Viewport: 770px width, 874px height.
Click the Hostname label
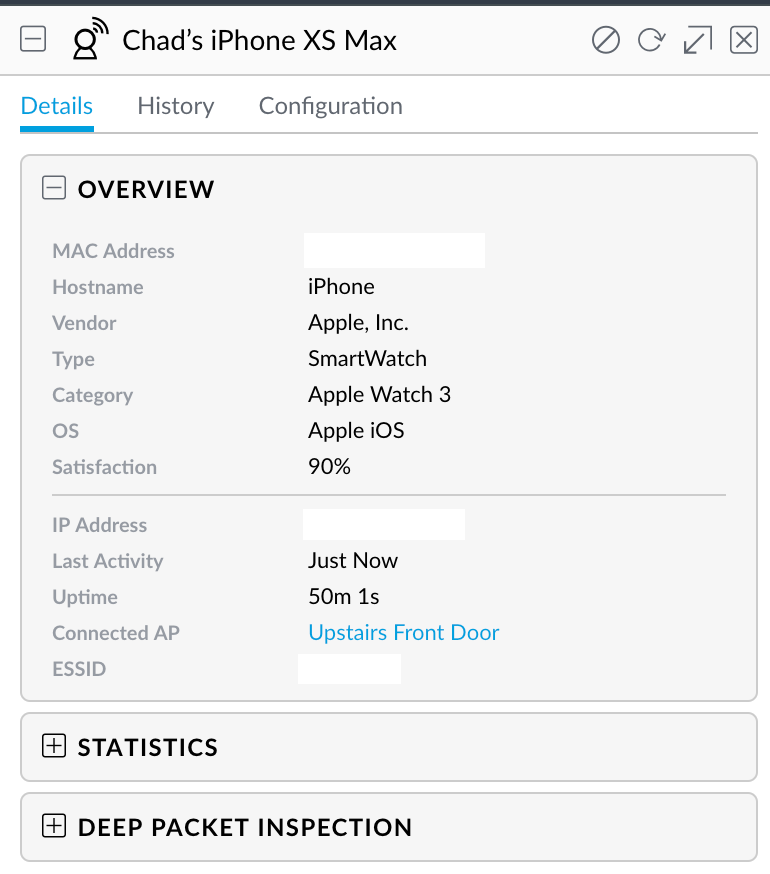click(x=98, y=287)
